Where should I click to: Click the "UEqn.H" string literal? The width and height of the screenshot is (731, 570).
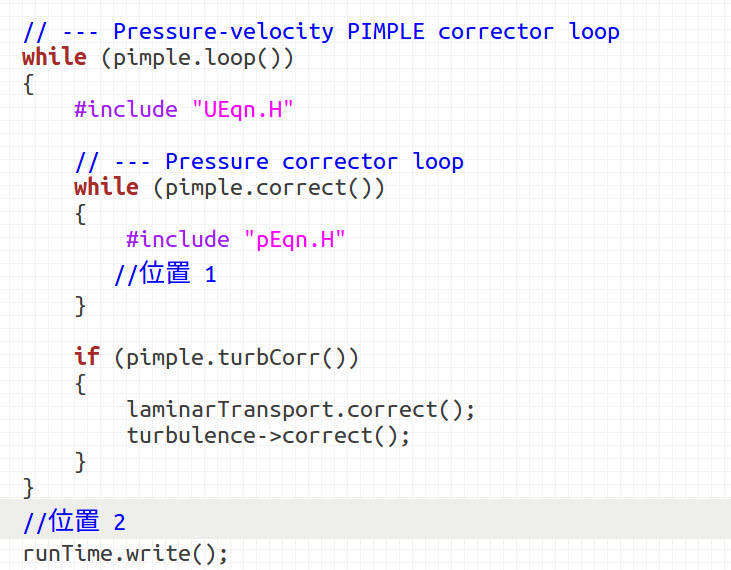(242, 110)
